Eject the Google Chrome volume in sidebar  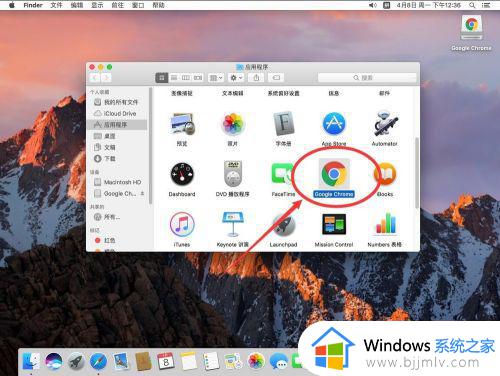coord(142,193)
